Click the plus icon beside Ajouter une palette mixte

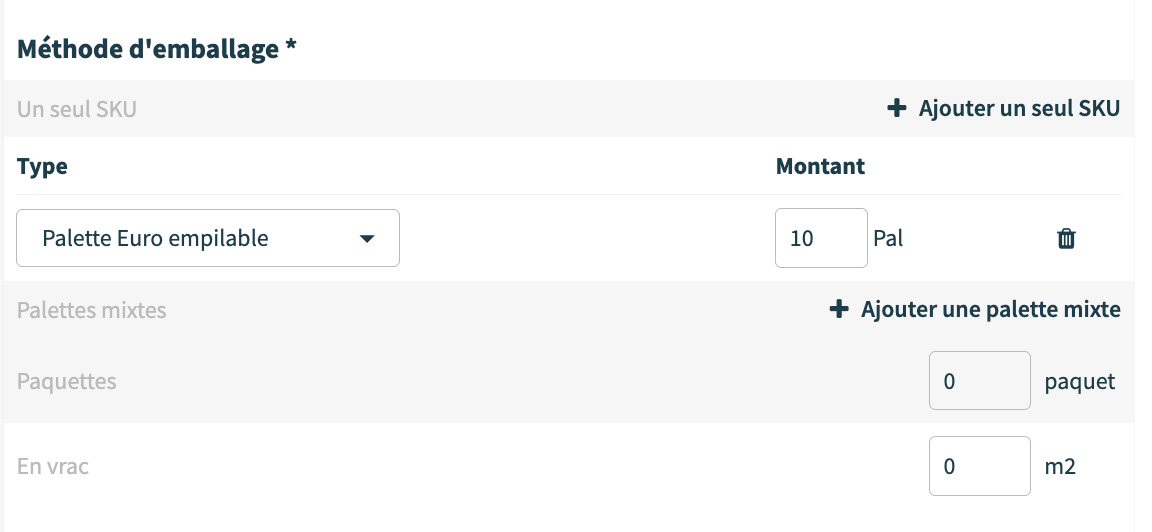click(x=838, y=309)
